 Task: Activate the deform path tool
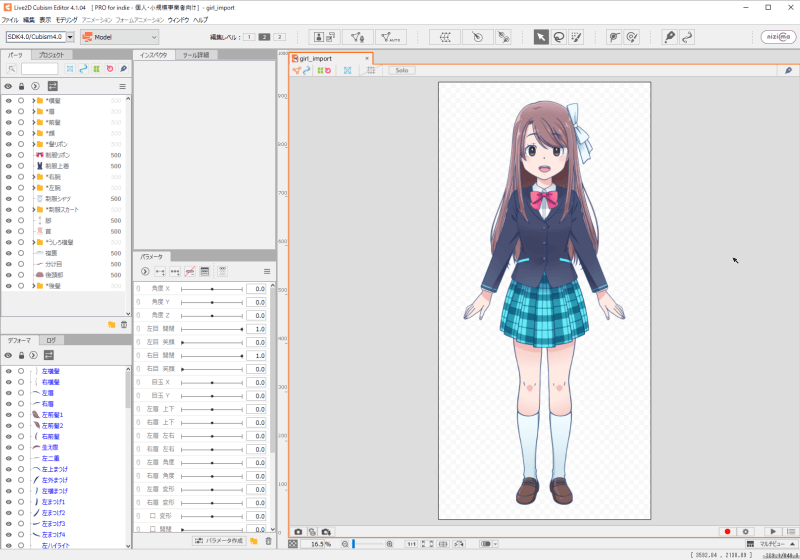tap(687, 37)
